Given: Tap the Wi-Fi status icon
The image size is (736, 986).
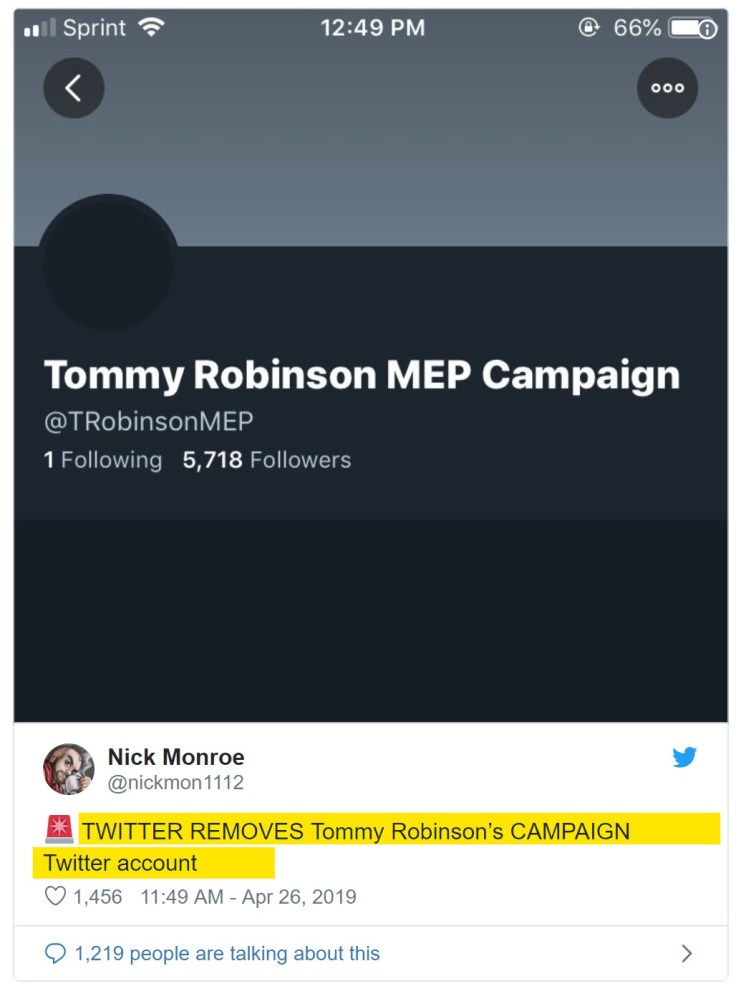Looking at the screenshot, I should click(x=153, y=28).
